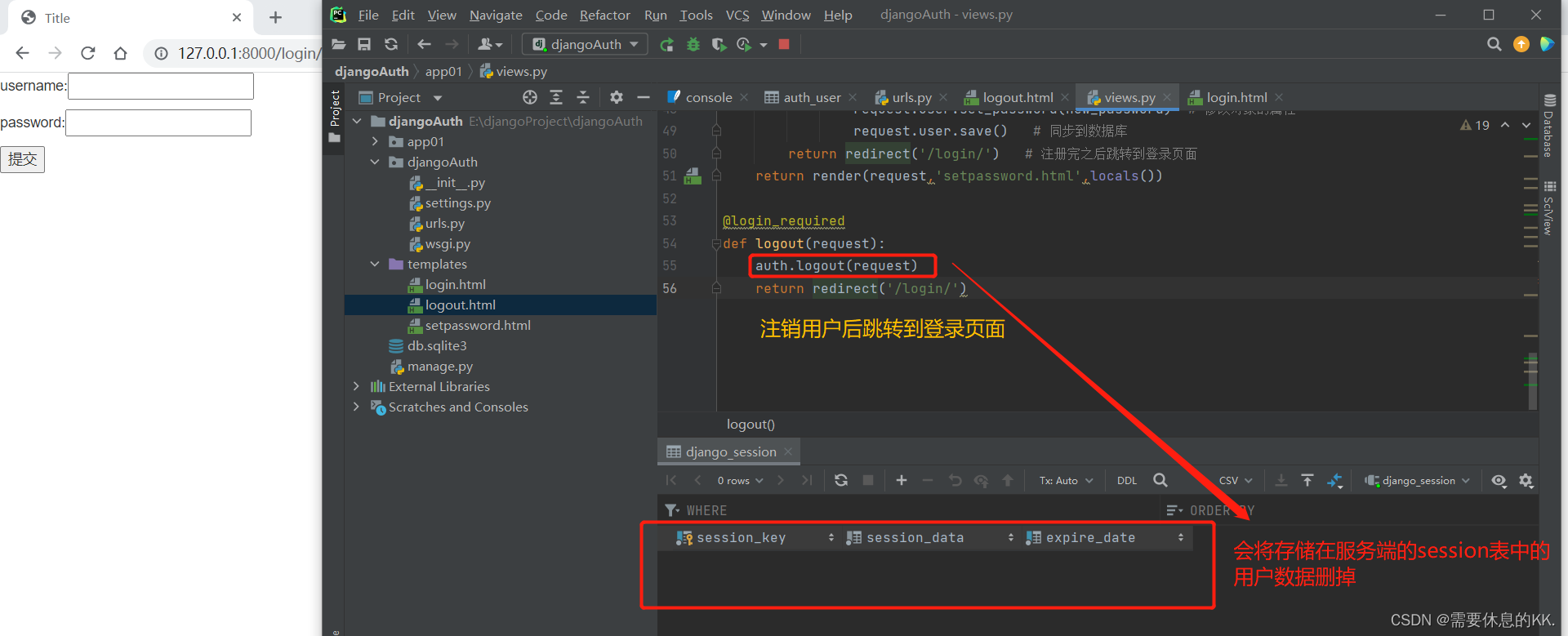Select the django_session bottom tab
1568x636 pixels.
730,451
